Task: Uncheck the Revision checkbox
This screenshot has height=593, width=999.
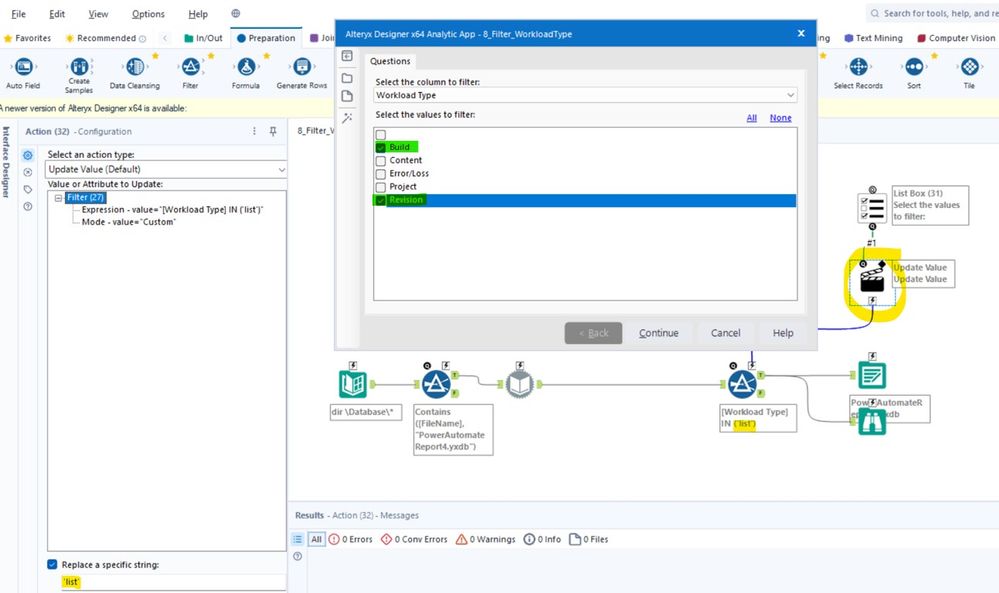Action: click(x=381, y=201)
